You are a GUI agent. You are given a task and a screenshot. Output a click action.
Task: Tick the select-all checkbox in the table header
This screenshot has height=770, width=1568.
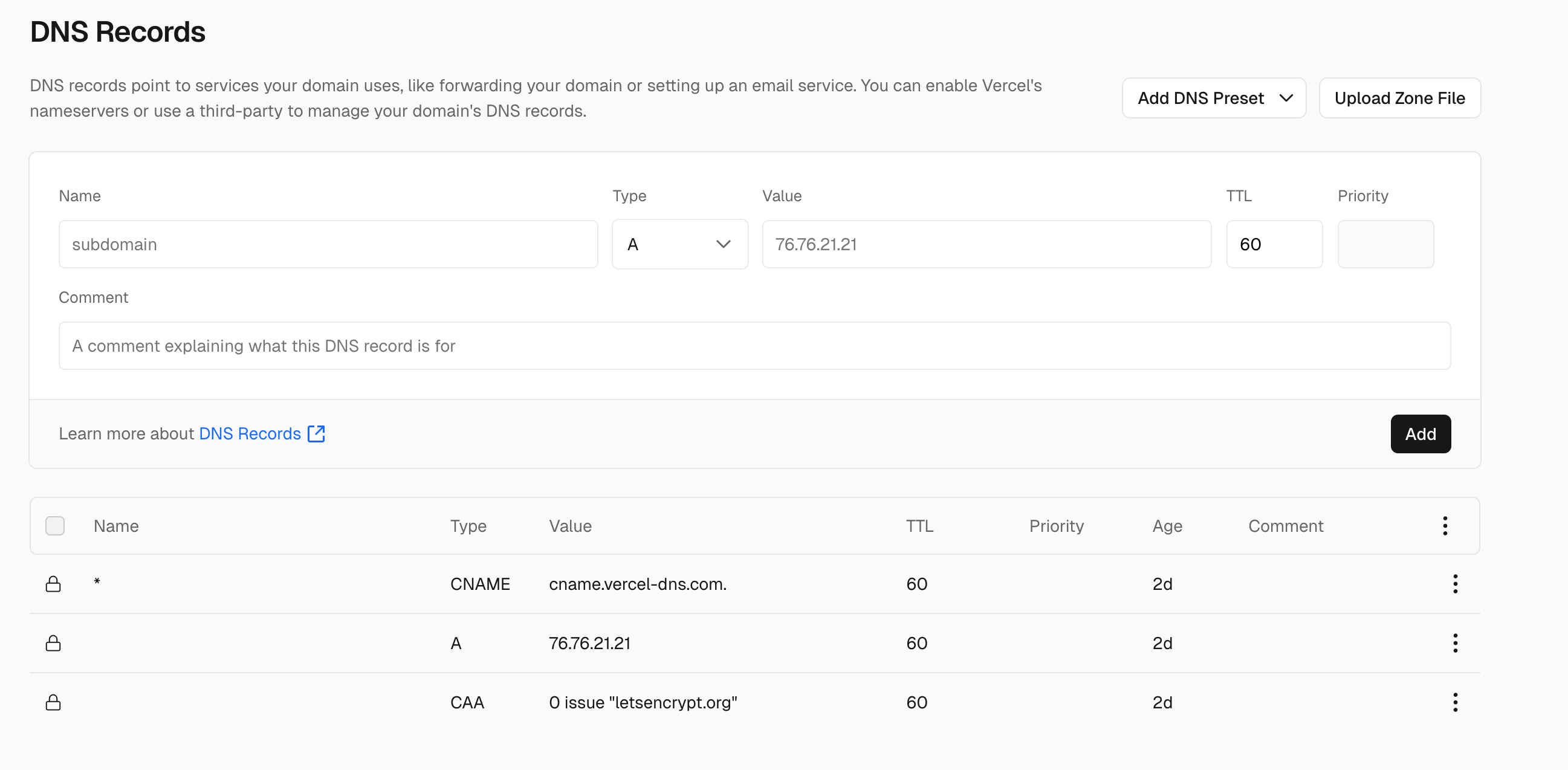55,525
